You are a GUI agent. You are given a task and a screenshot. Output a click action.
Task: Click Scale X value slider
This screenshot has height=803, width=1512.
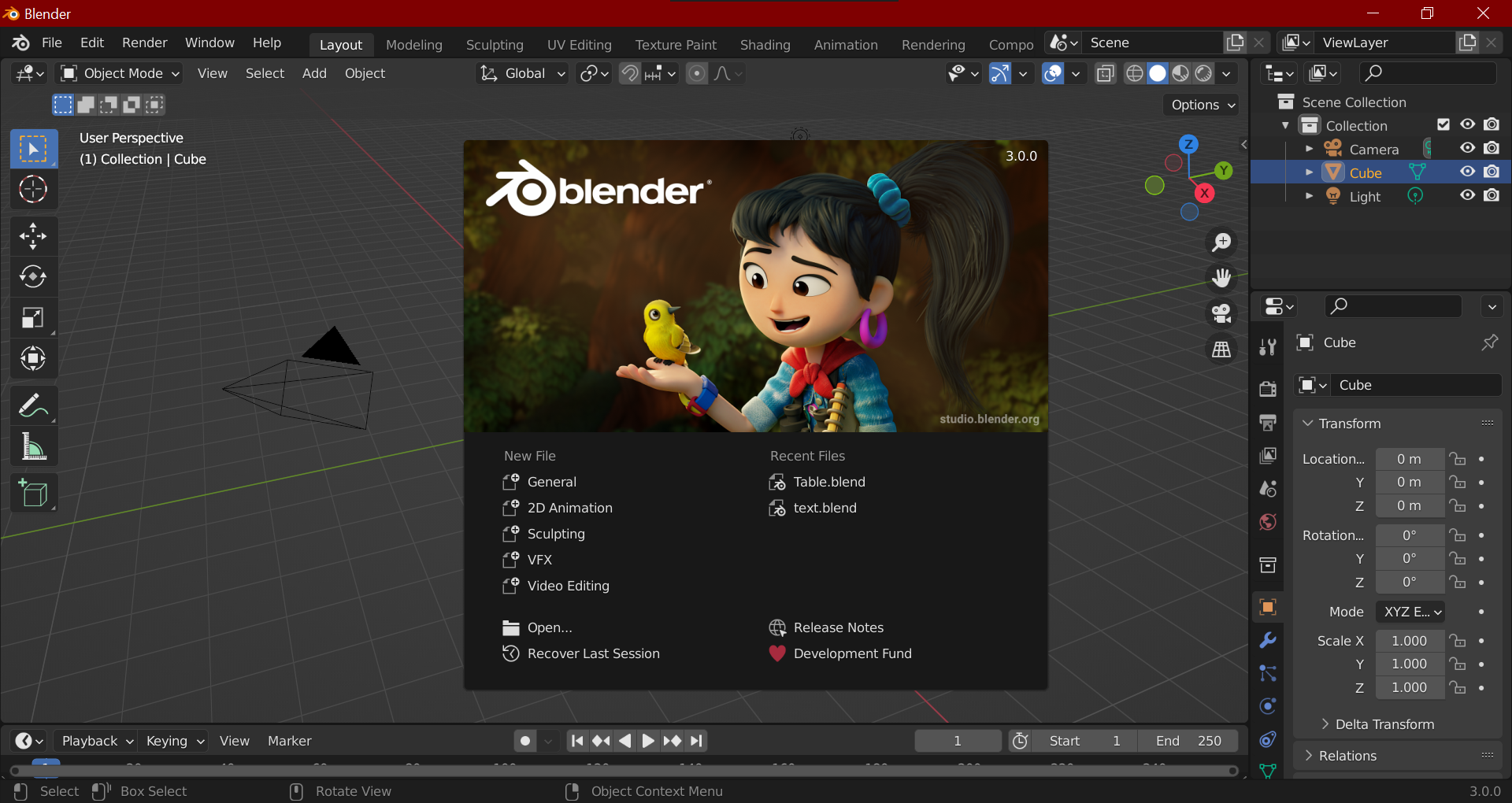[x=1410, y=641]
